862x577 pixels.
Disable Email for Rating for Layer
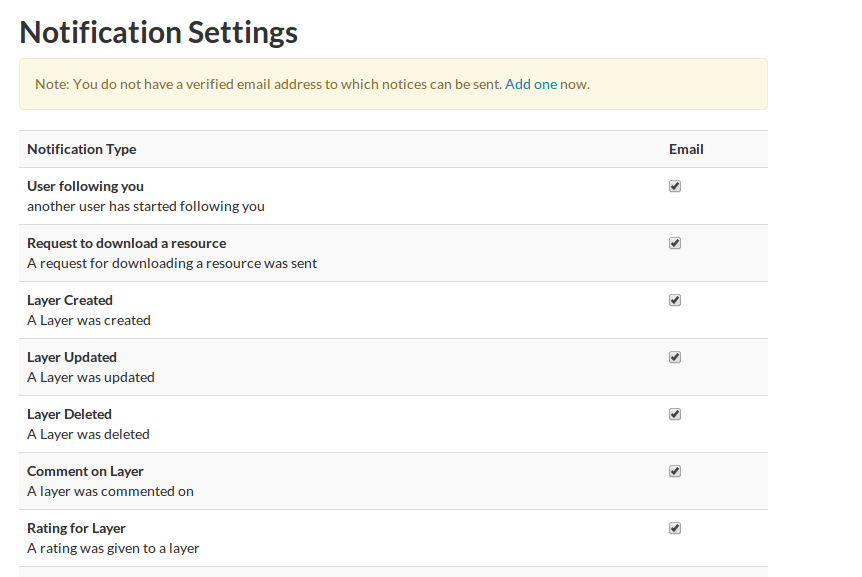click(675, 529)
